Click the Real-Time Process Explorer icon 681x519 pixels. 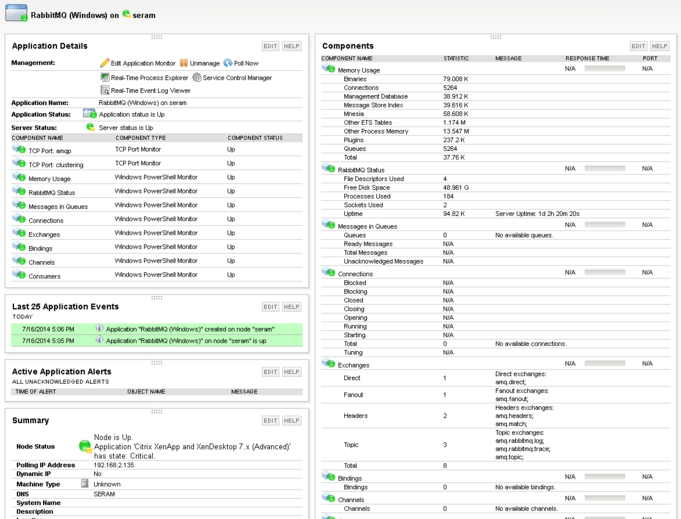pos(105,77)
